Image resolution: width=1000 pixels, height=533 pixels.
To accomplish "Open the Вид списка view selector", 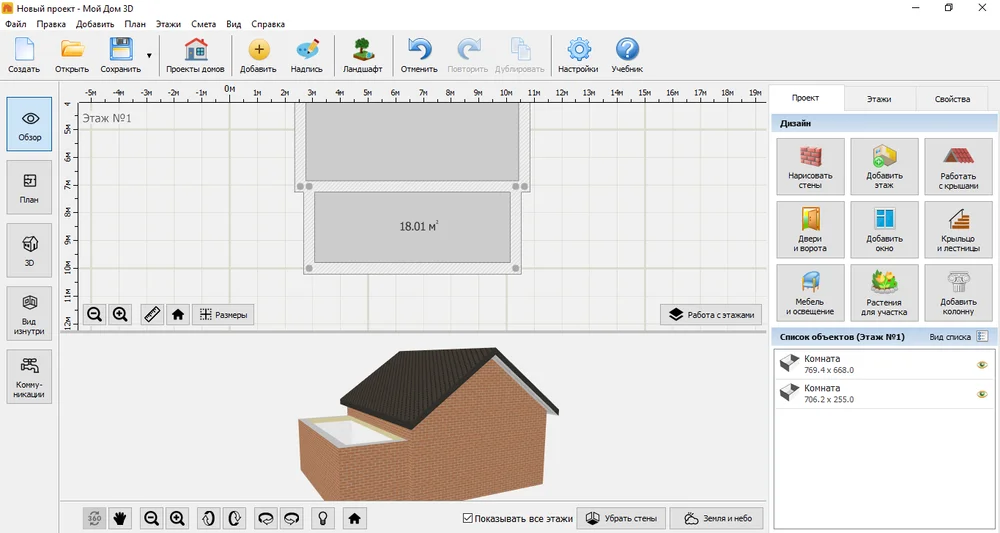I will (959, 337).
